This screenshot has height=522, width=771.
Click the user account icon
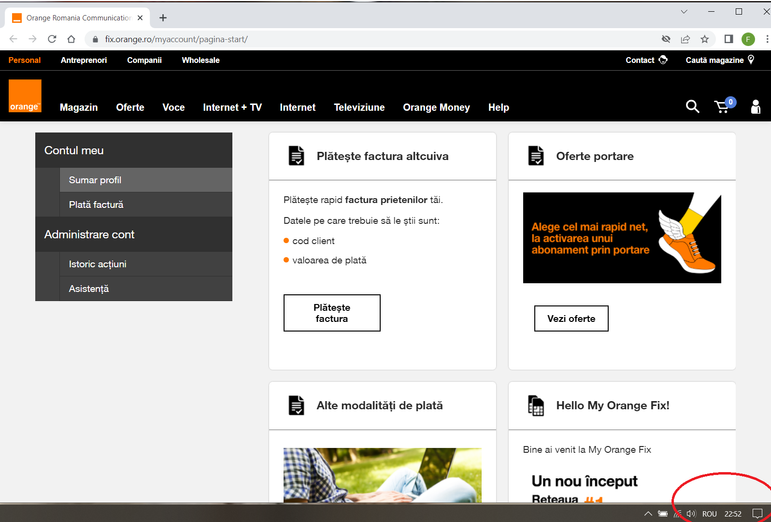pos(755,107)
